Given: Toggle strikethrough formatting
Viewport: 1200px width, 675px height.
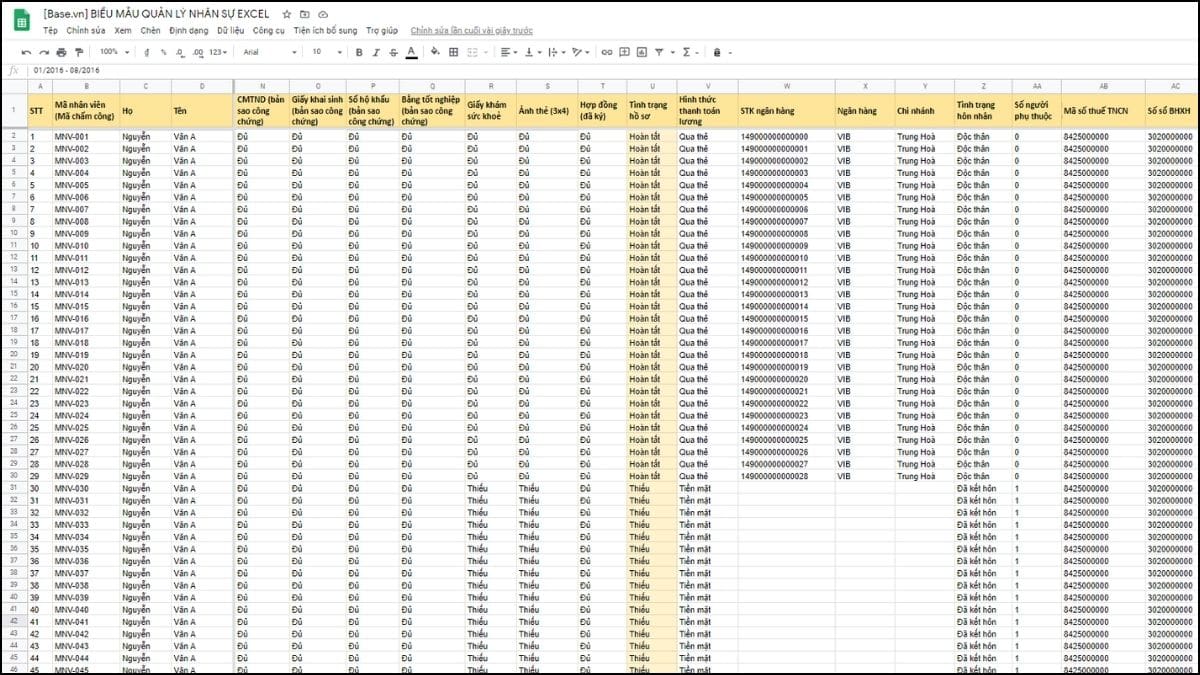Looking at the screenshot, I should [392, 52].
